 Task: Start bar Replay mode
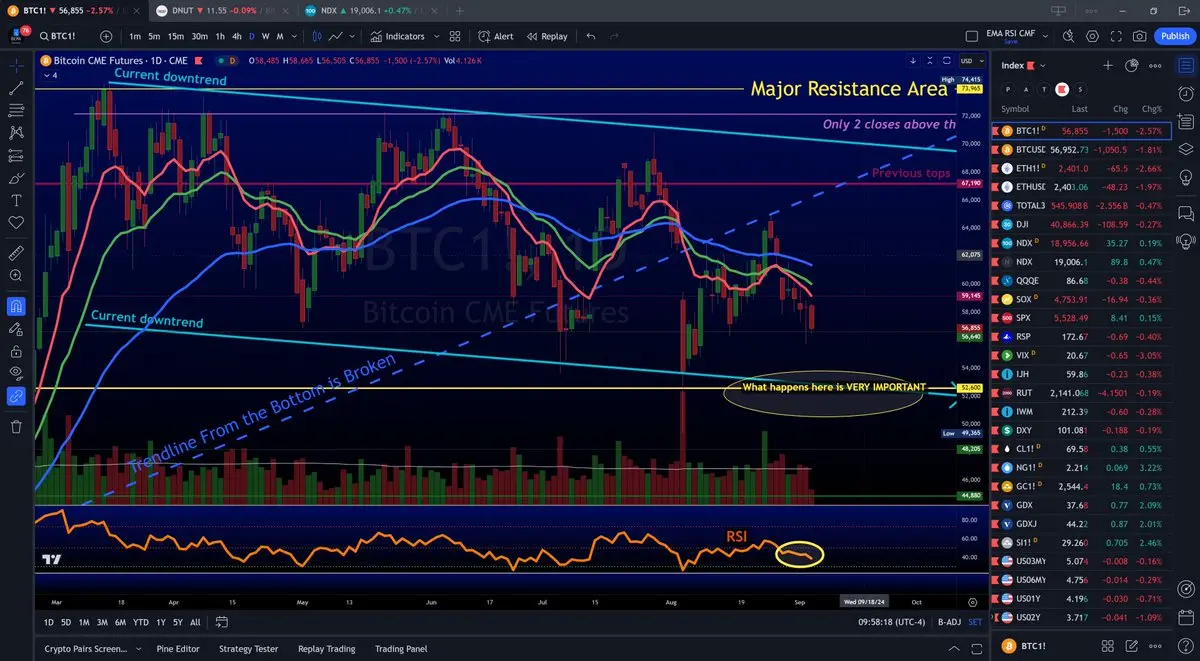coord(547,36)
